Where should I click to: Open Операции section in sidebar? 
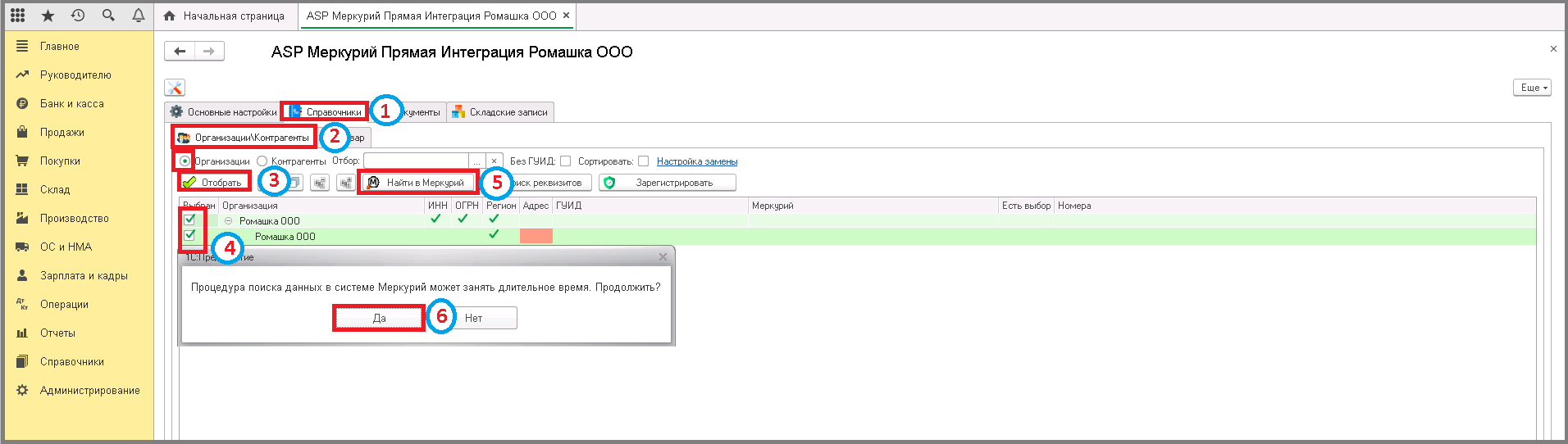click(64, 305)
